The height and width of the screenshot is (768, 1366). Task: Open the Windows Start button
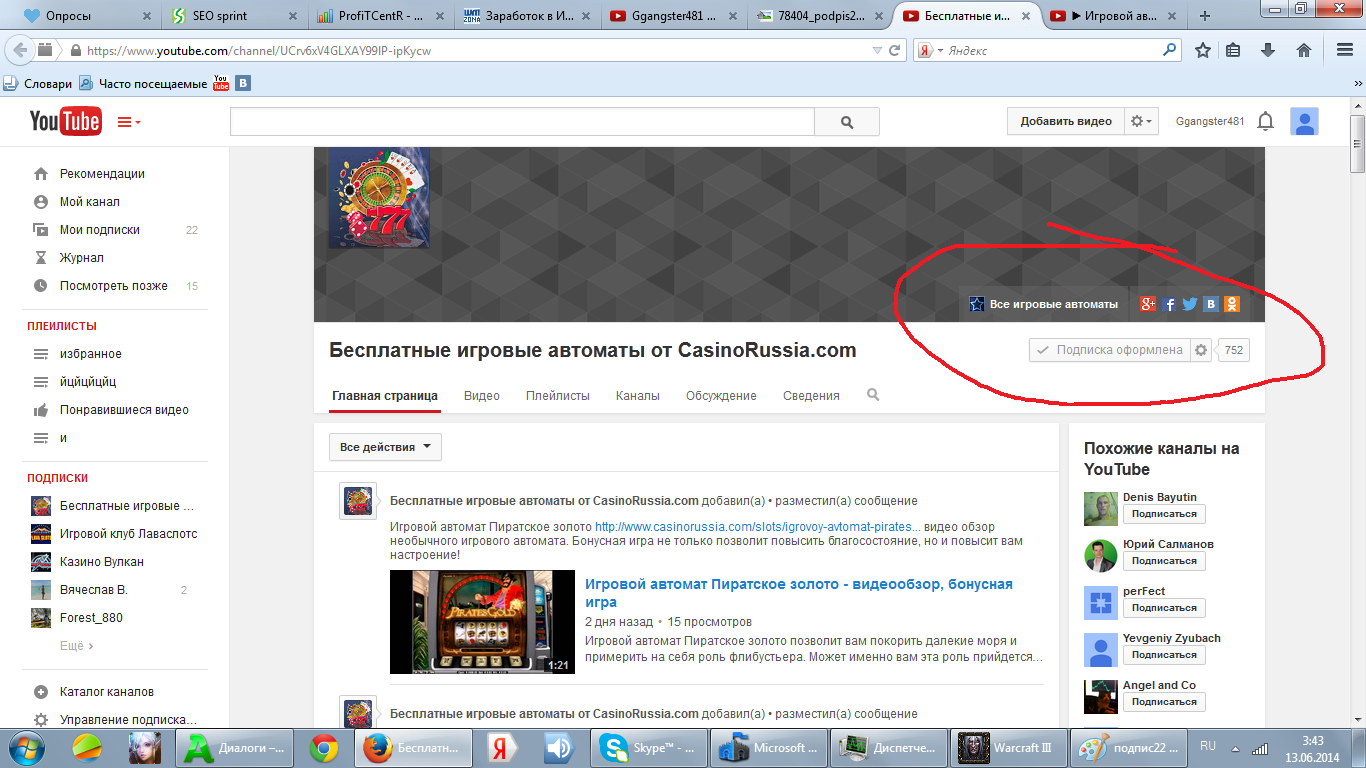pos(25,747)
